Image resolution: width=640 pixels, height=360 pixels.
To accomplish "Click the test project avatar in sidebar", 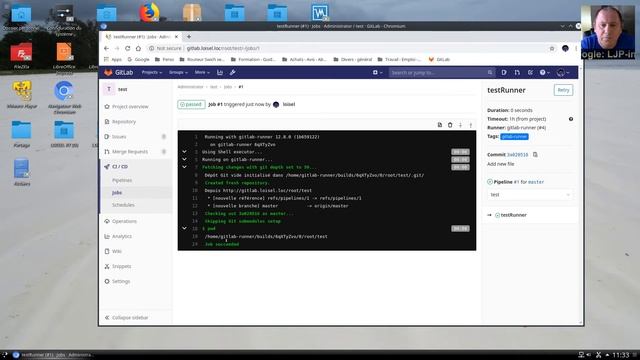I will click(109, 89).
